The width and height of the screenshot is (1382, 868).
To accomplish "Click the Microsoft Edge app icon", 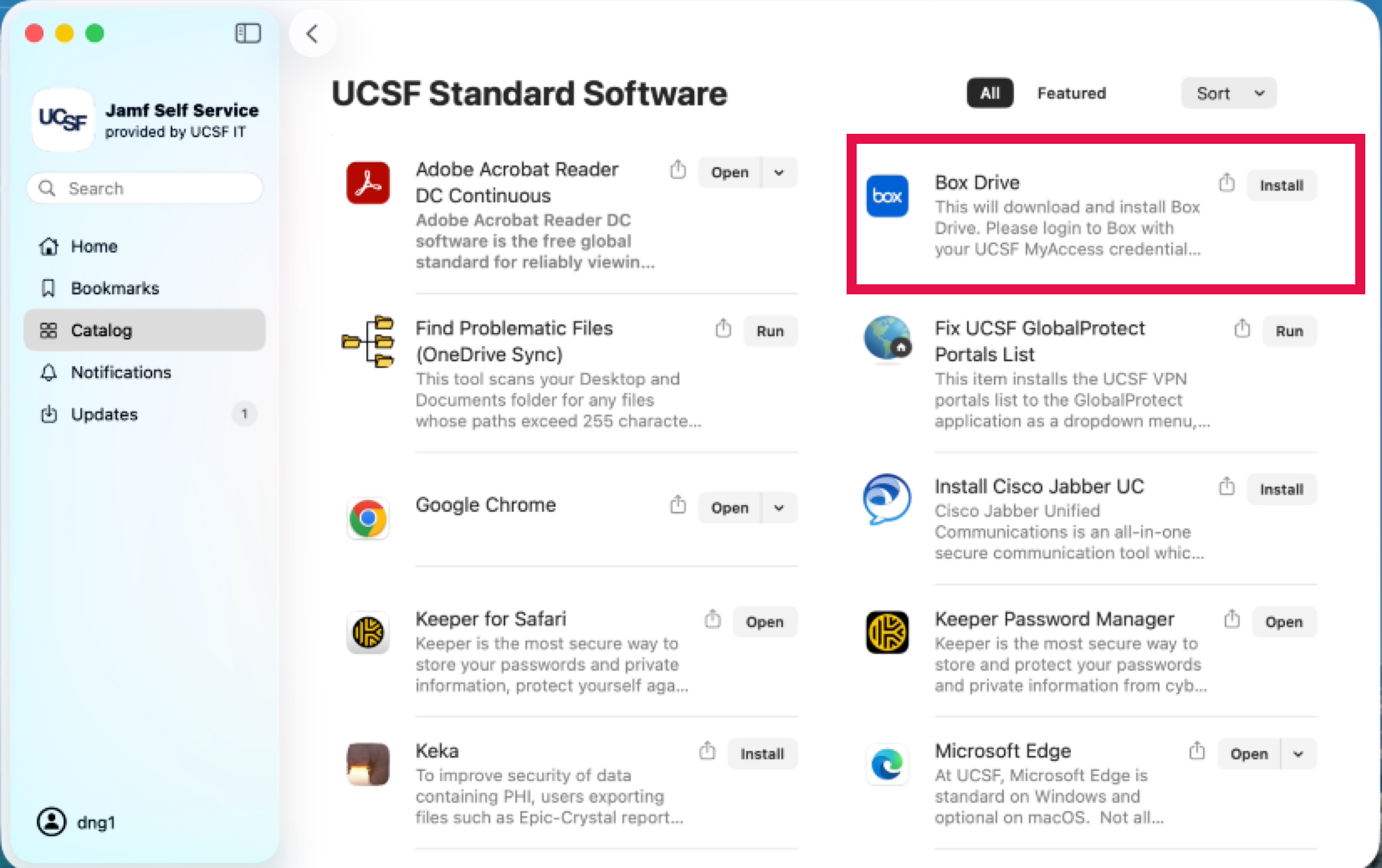I will 887,764.
